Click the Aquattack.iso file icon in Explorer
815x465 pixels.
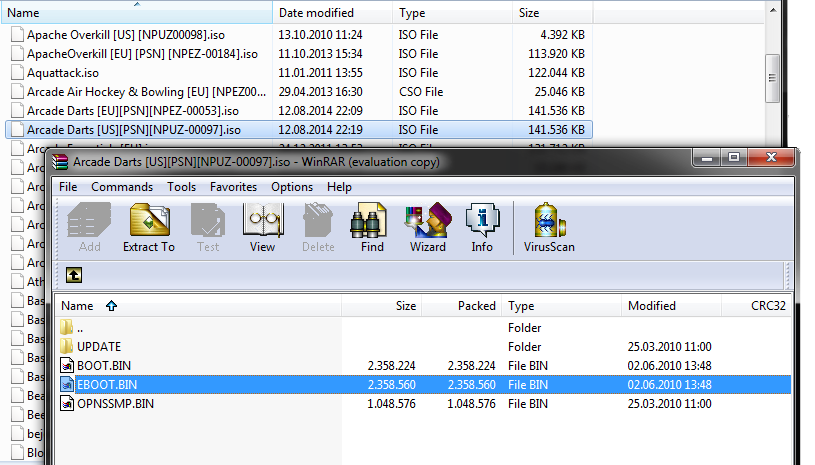(x=18, y=73)
